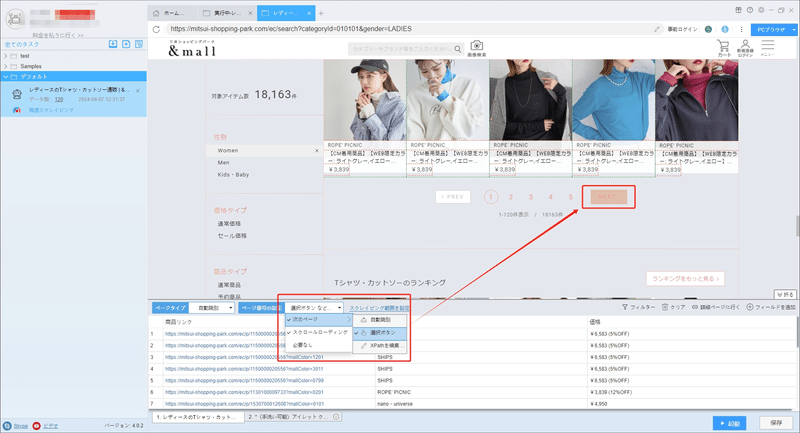Close the task in sidebar with X
800x433 pixels.
point(138,91)
